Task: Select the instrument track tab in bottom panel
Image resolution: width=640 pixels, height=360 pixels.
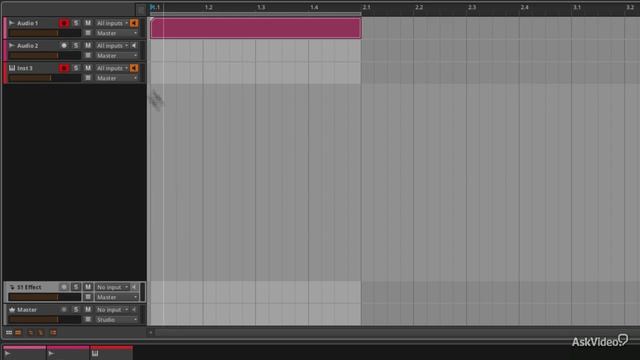Action: click(x=111, y=353)
